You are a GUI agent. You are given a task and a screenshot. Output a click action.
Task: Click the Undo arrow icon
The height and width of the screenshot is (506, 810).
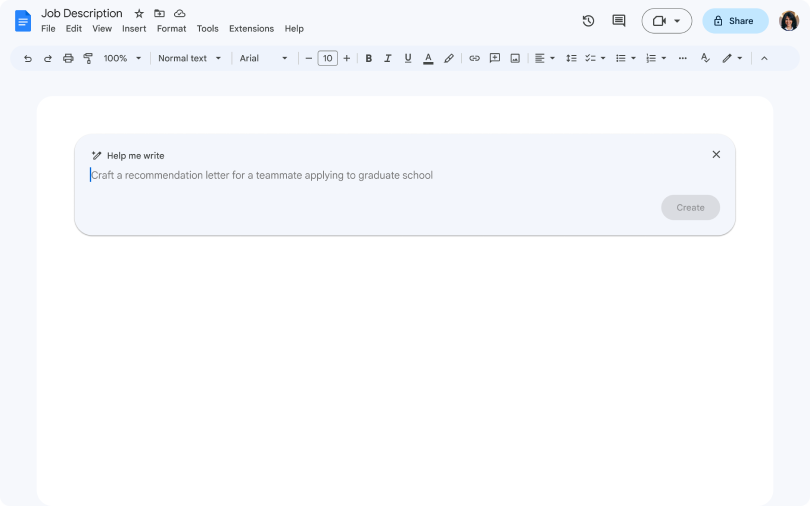(x=28, y=58)
